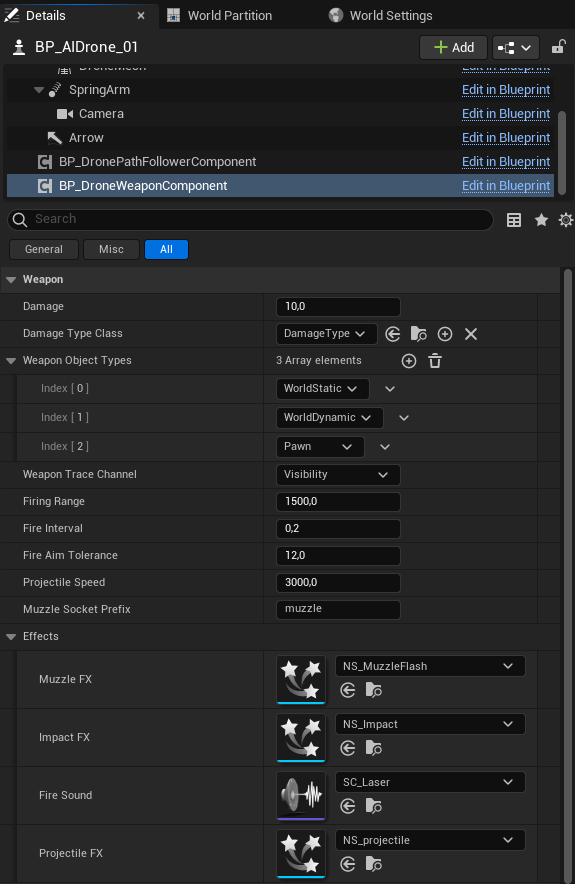
Task: Empty the Weapon Object Types array trash icon
Action: click(x=435, y=361)
